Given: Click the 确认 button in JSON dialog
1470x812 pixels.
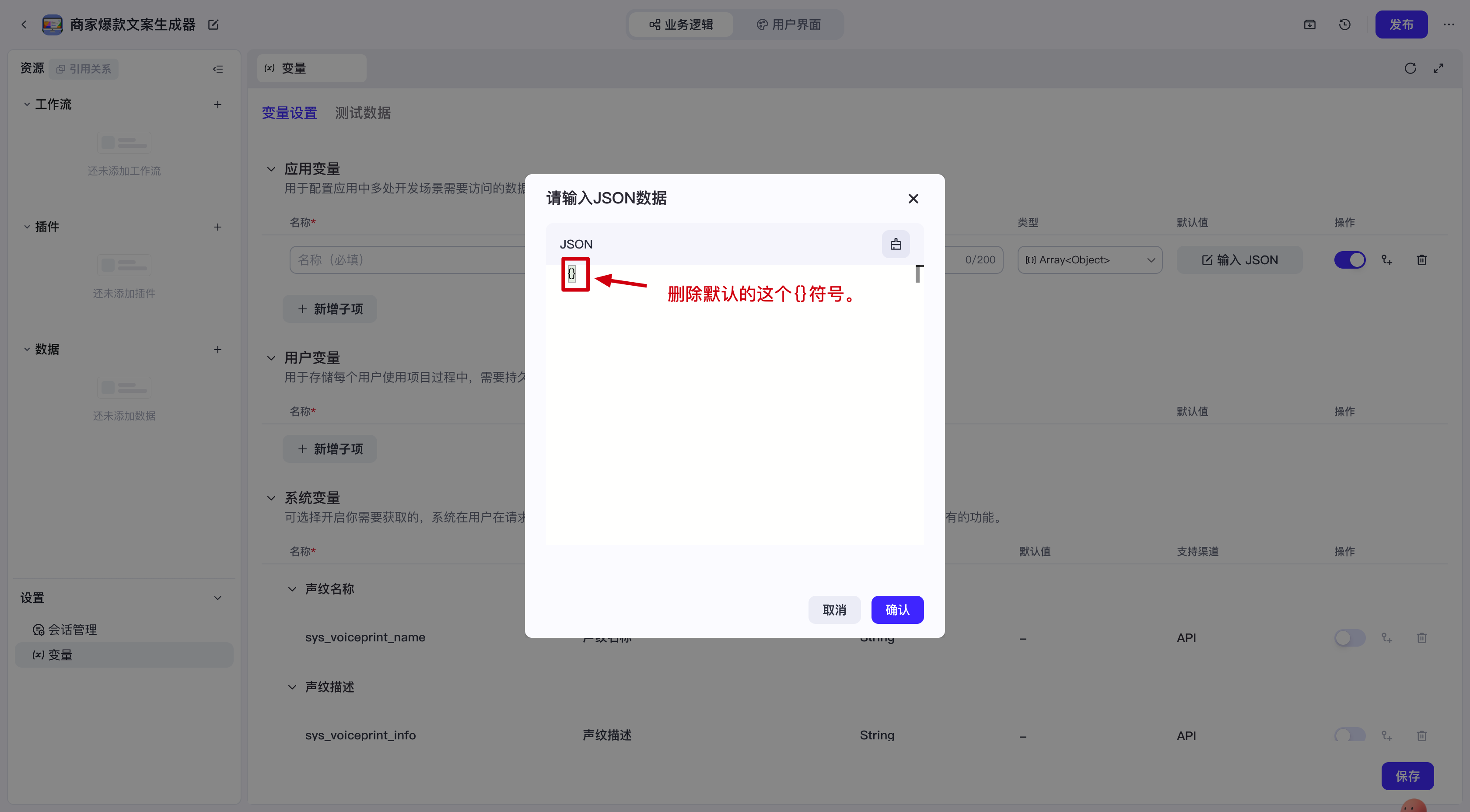Looking at the screenshot, I should 897,610.
